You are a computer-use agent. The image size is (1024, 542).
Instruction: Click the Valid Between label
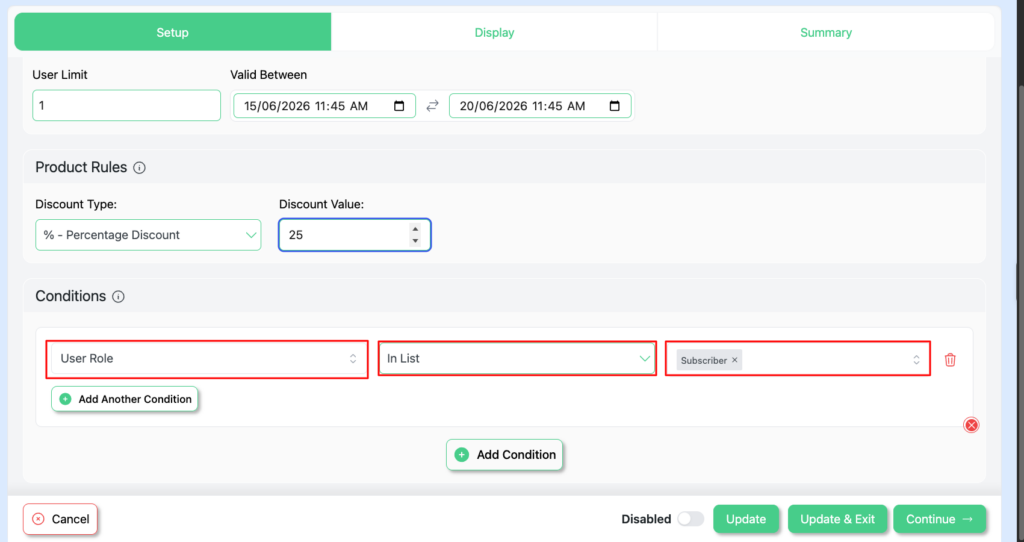coord(268,75)
